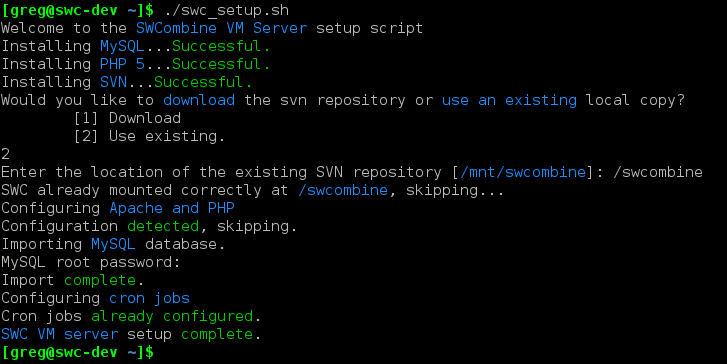Select the [2] Use existing option
Viewport: 727px width, 364px height.
tap(149, 136)
